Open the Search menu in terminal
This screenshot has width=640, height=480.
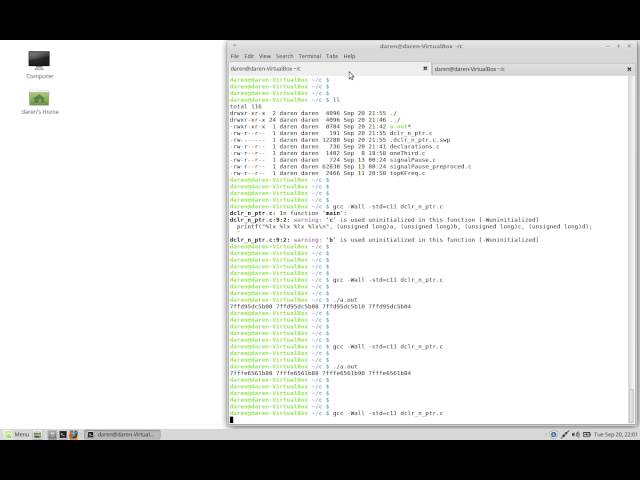[x=284, y=56]
